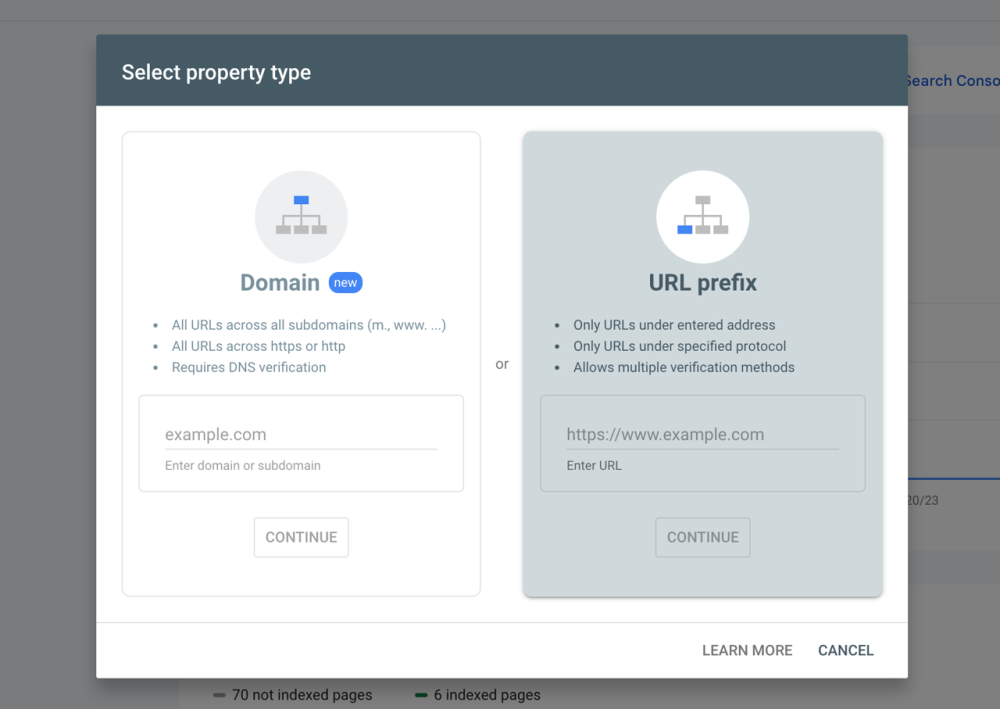Screen dimensions: 1000x709
Task: Dismiss the dialog with CANCEL
Action: coord(845,650)
